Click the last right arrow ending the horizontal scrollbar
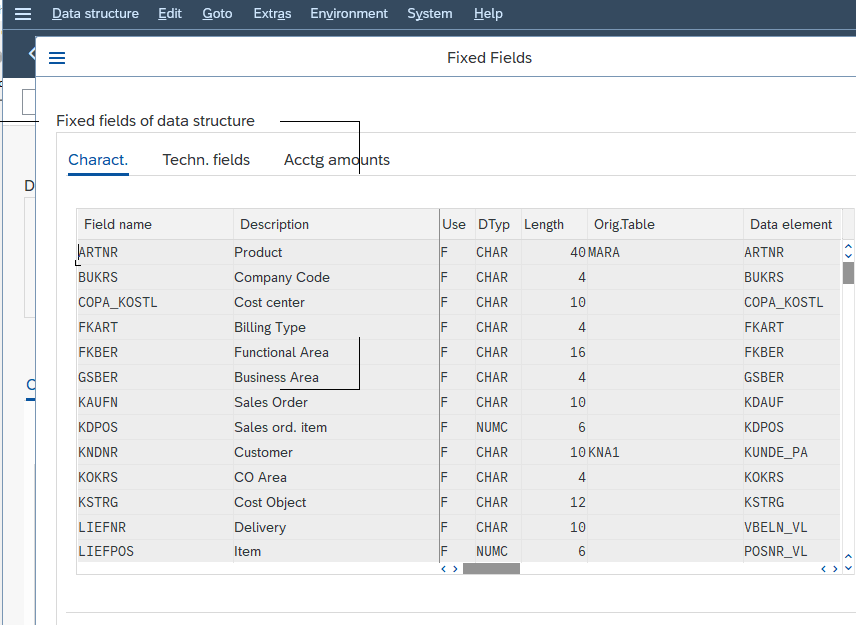 [x=835, y=569]
